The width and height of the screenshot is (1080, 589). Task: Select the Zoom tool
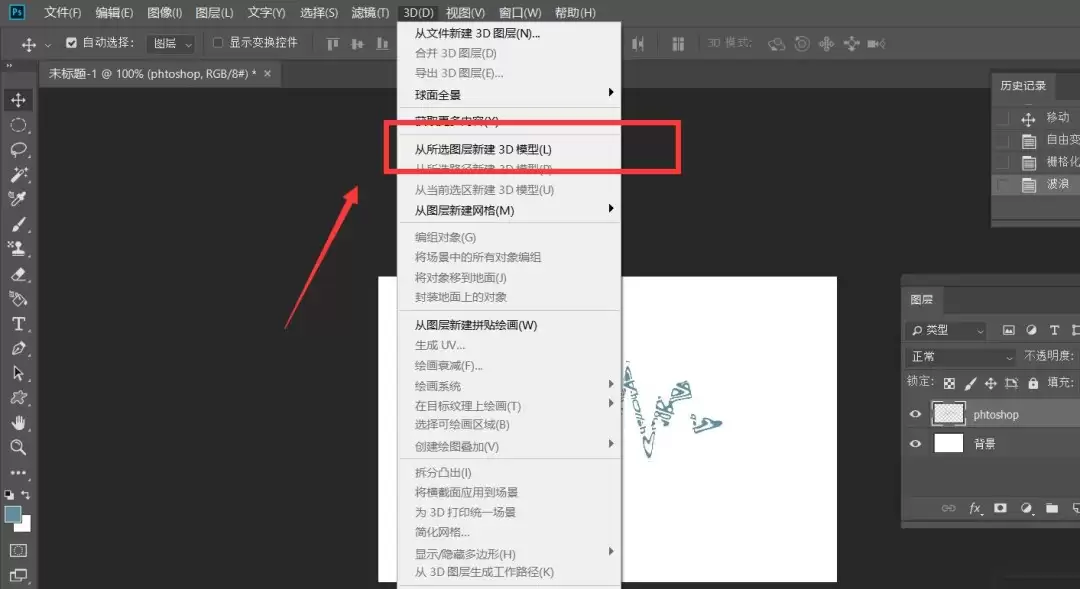[19, 447]
